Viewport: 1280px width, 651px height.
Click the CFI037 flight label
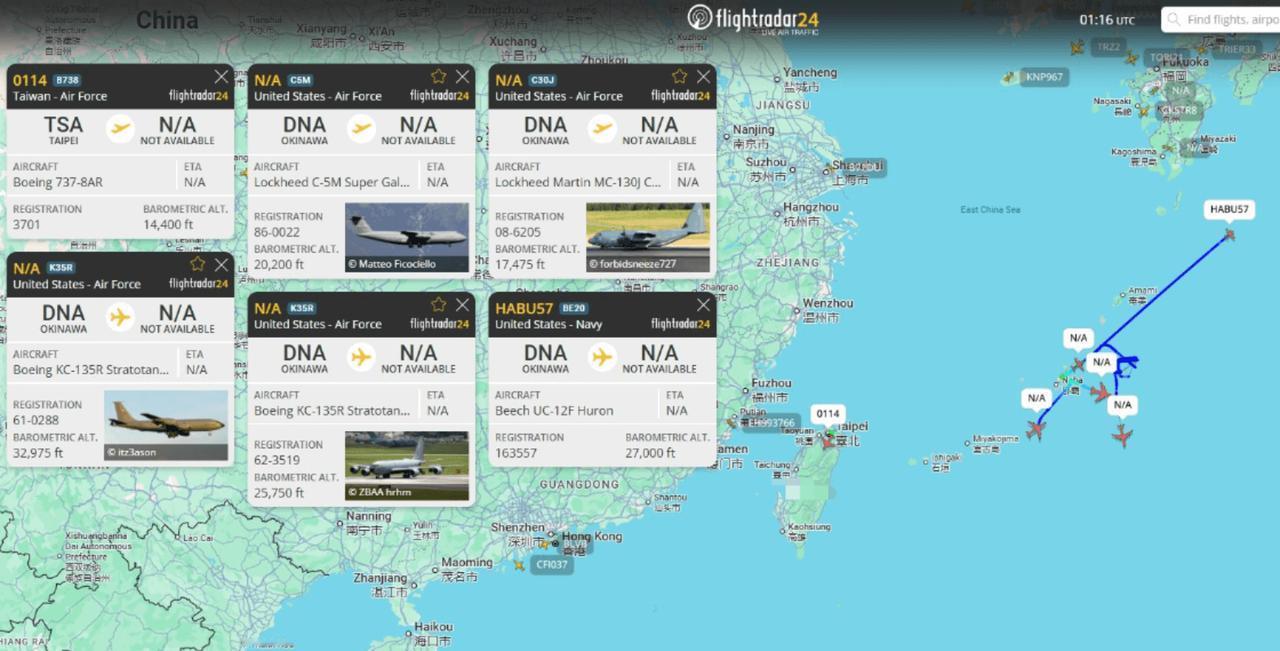pyautogui.click(x=552, y=564)
